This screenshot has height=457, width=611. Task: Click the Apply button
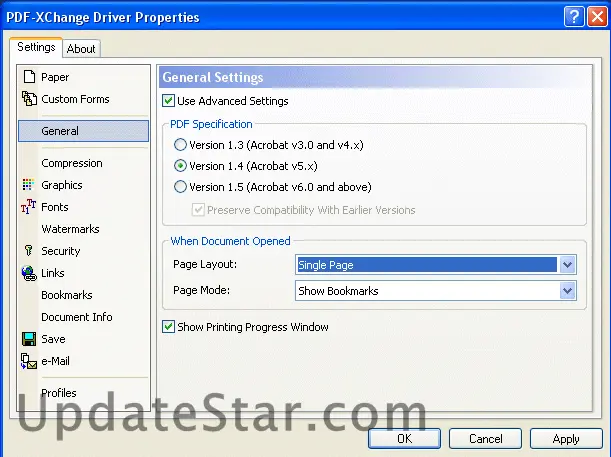click(x=566, y=439)
